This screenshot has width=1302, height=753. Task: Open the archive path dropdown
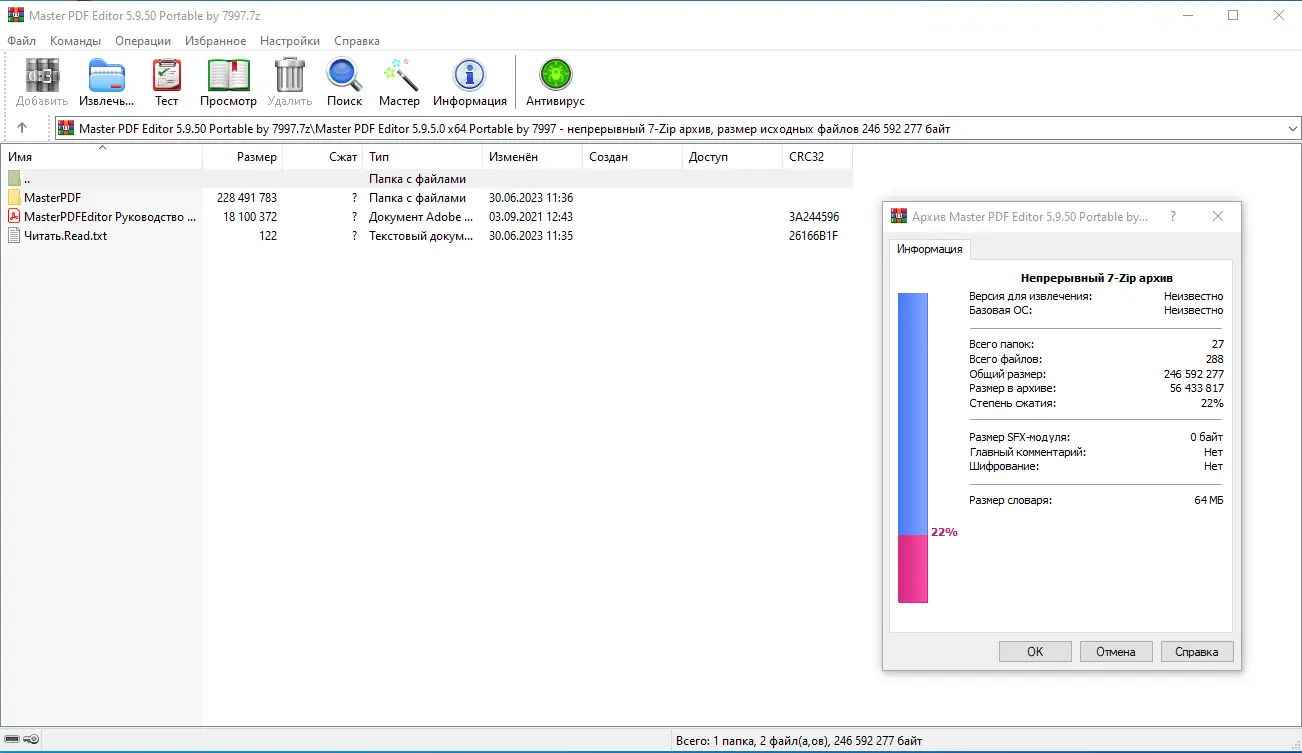tap(1292, 127)
